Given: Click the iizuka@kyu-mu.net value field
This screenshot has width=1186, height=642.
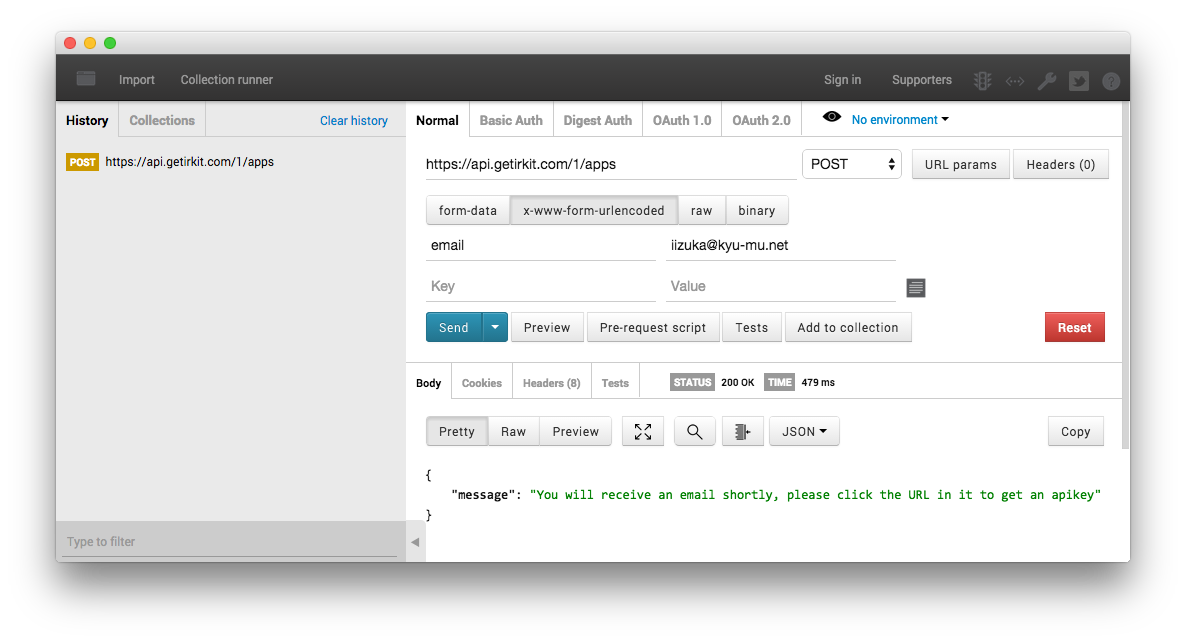Looking at the screenshot, I should coord(781,246).
